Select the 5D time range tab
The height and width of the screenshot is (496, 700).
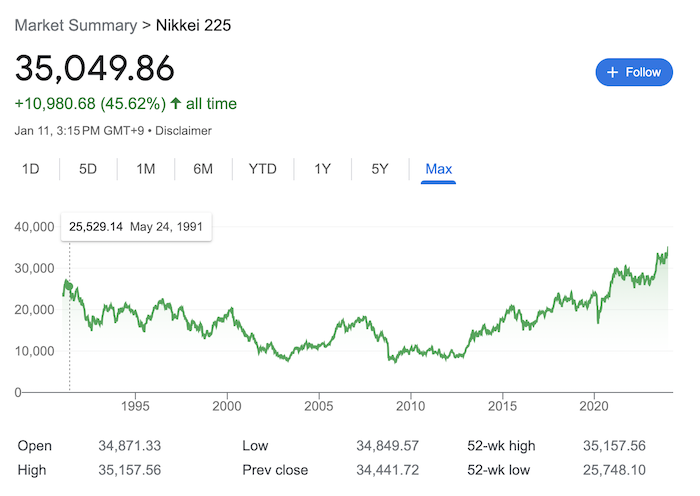tap(88, 169)
